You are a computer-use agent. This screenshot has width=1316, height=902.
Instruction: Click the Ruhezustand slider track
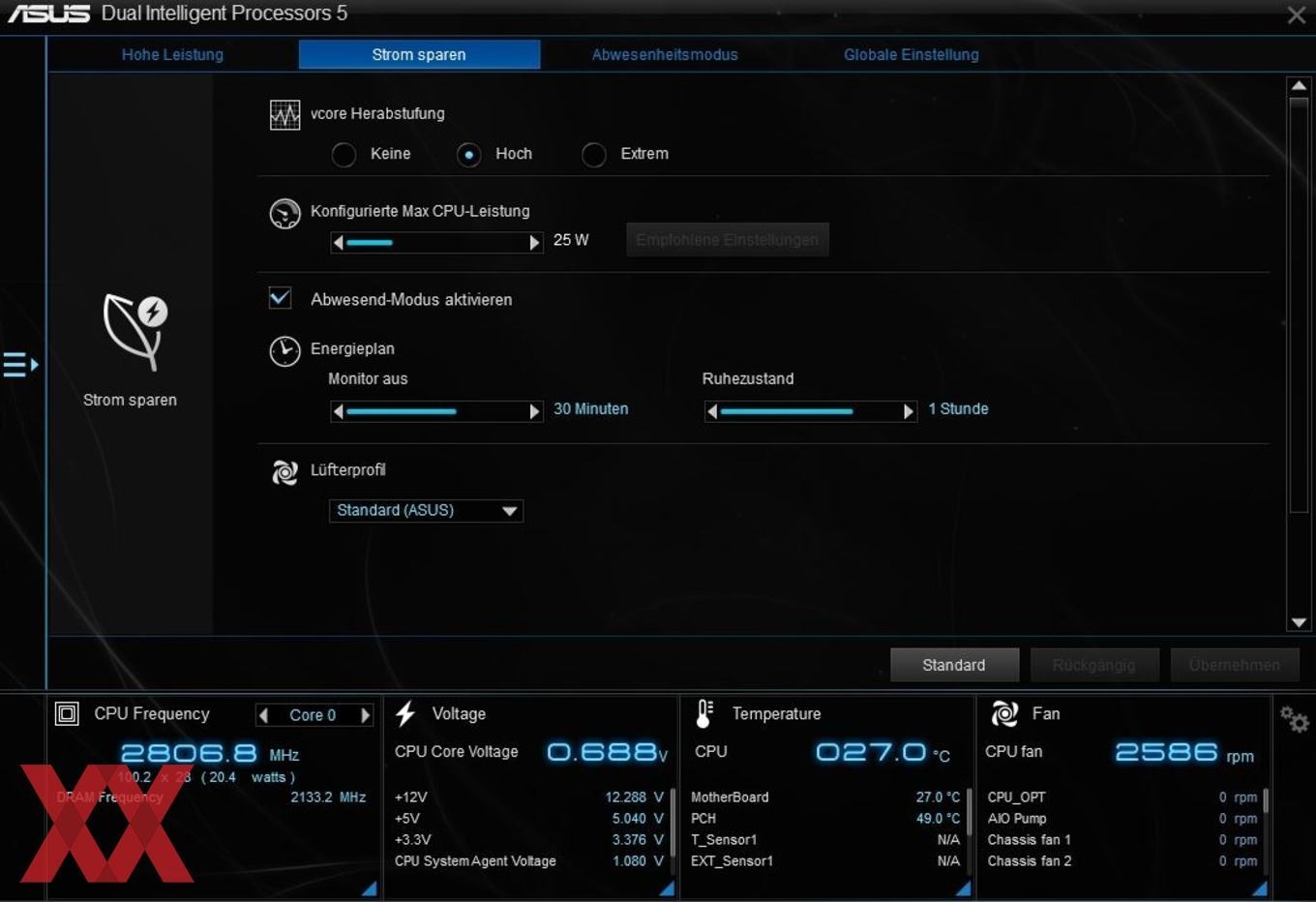point(810,411)
